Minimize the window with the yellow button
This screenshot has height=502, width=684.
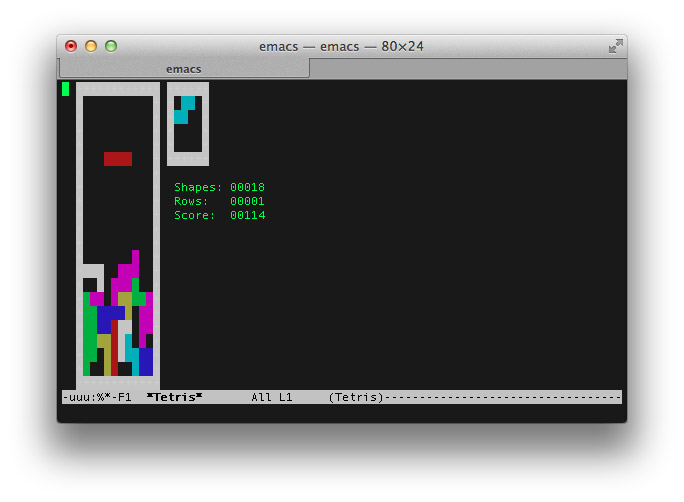click(x=91, y=46)
